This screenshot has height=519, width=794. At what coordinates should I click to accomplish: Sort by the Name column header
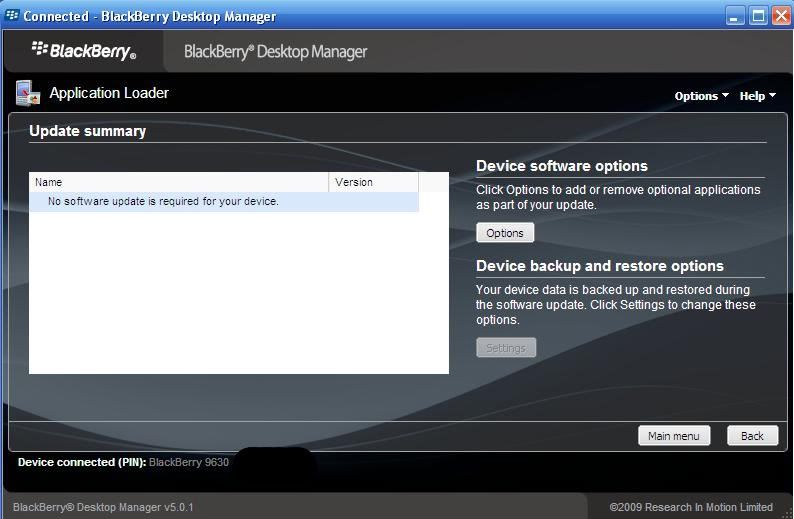179,182
